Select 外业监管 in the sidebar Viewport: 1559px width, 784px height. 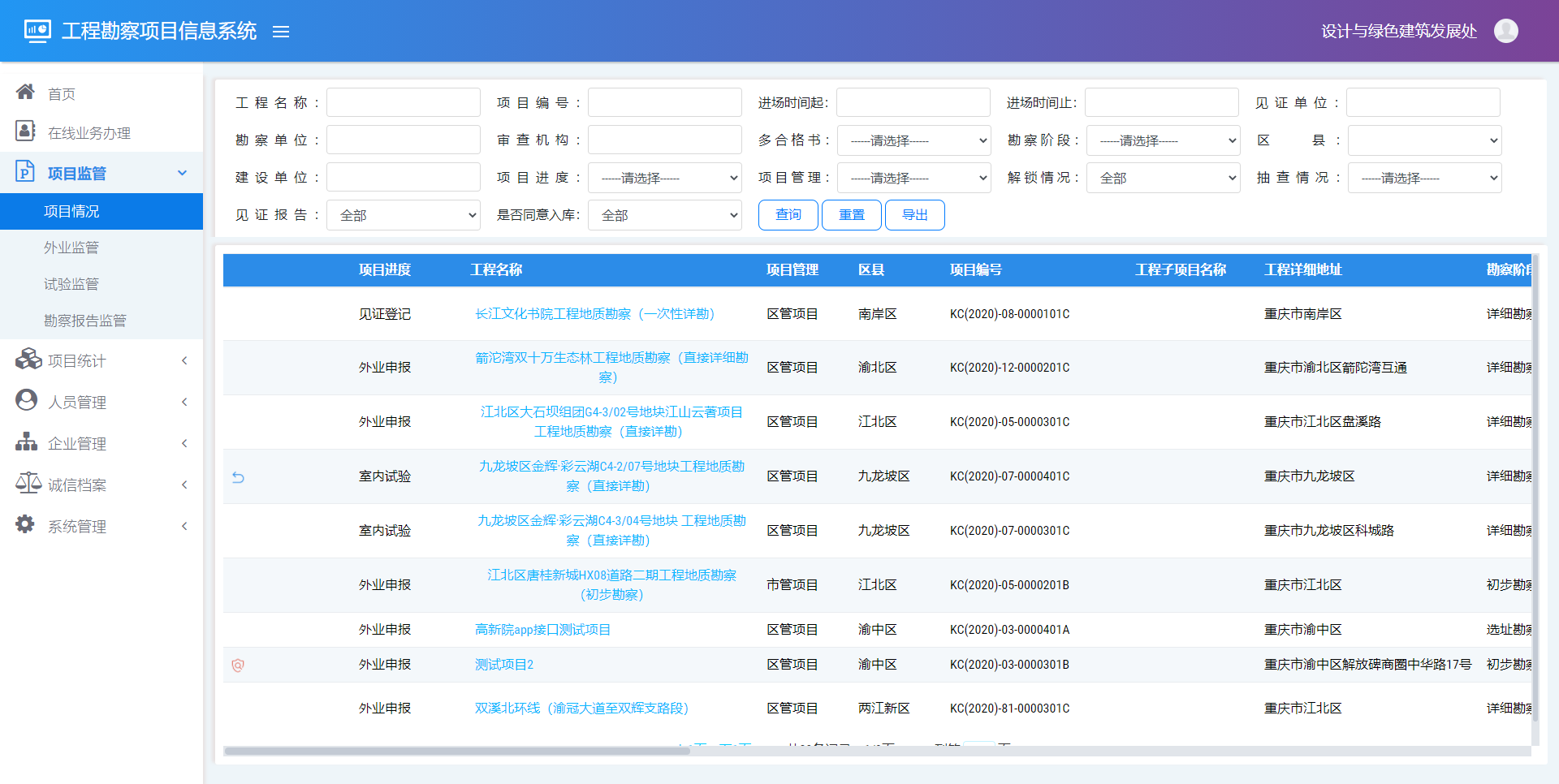click(x=71, y=248)
